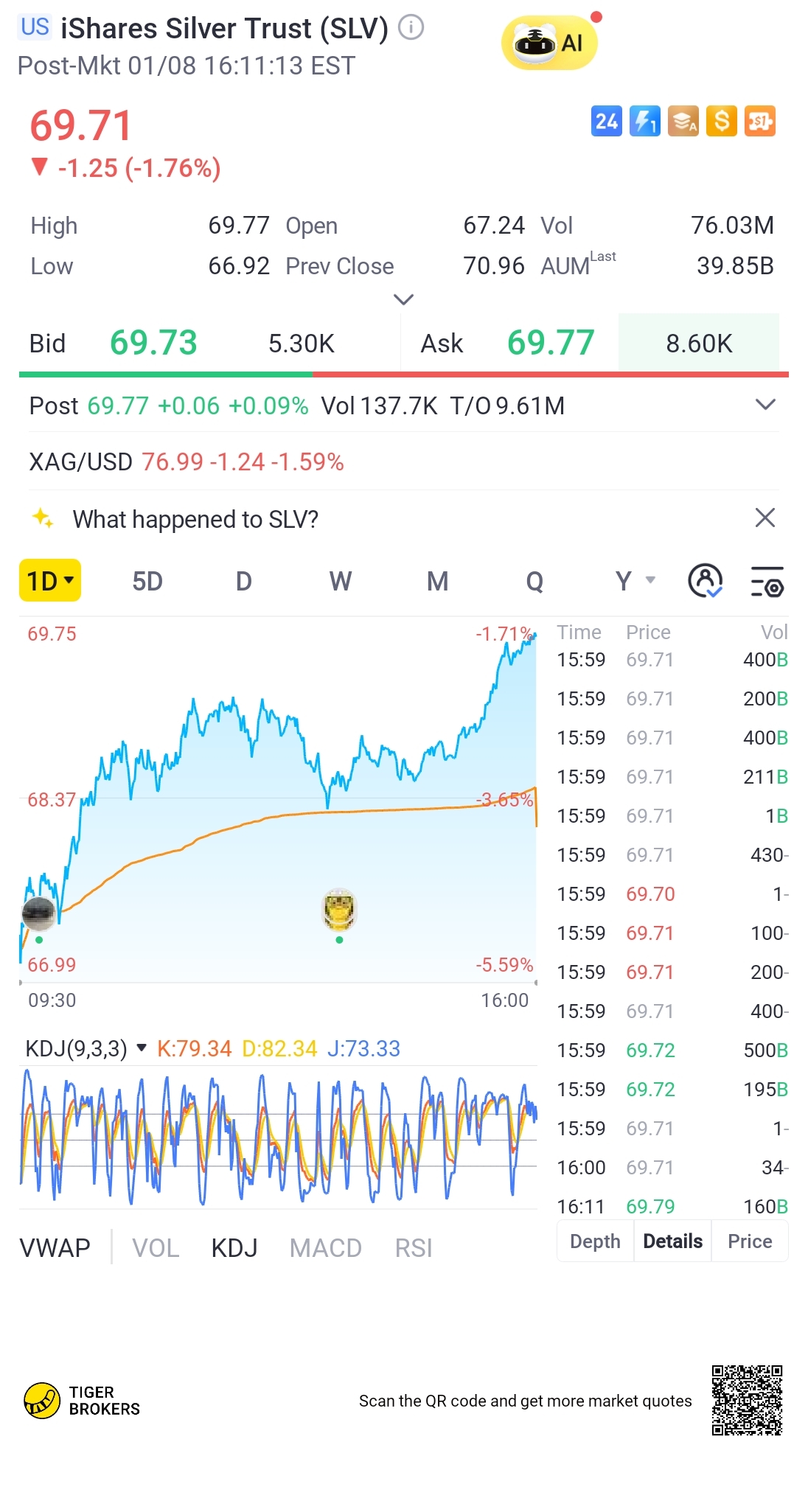Screen dimensions: 808x1512
Task: Switch indicator to MACD
Action: (325, 1248)
